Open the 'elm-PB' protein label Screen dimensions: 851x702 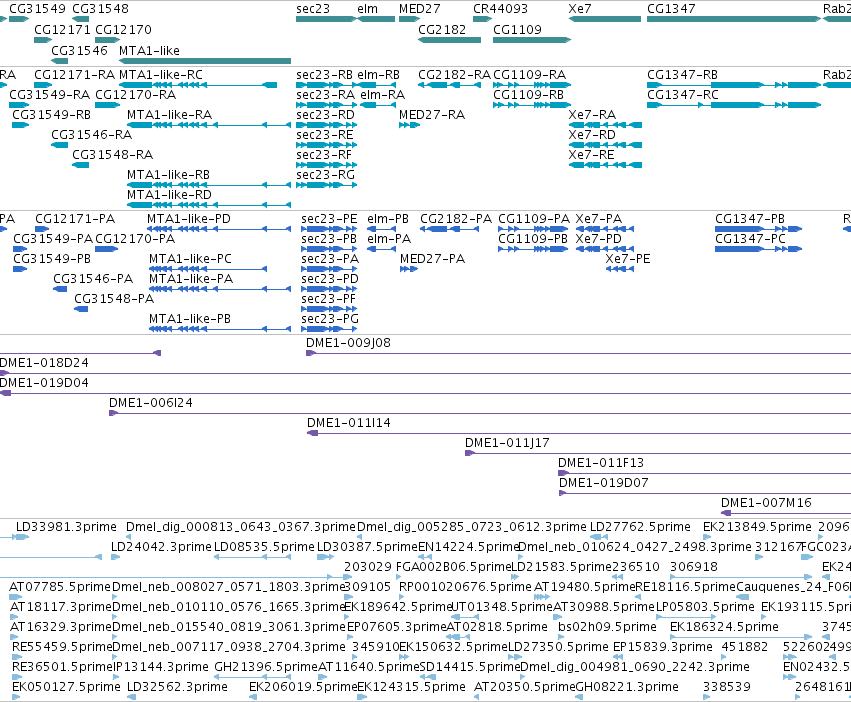coord(388,219)
